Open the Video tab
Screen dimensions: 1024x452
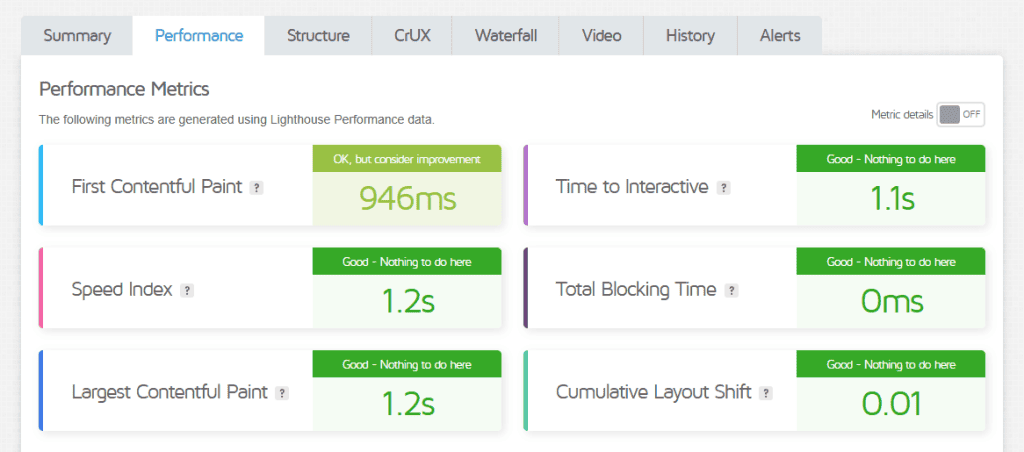pyautogui.click(x=601, y=35)
